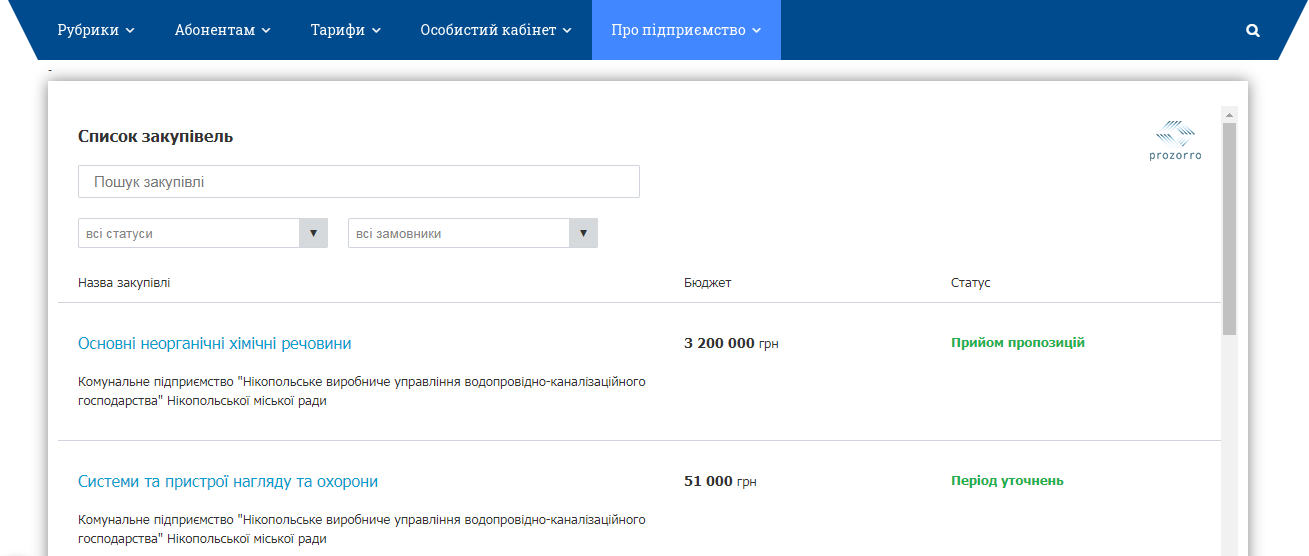Open the Рубрики menu

tap(95, 30)
